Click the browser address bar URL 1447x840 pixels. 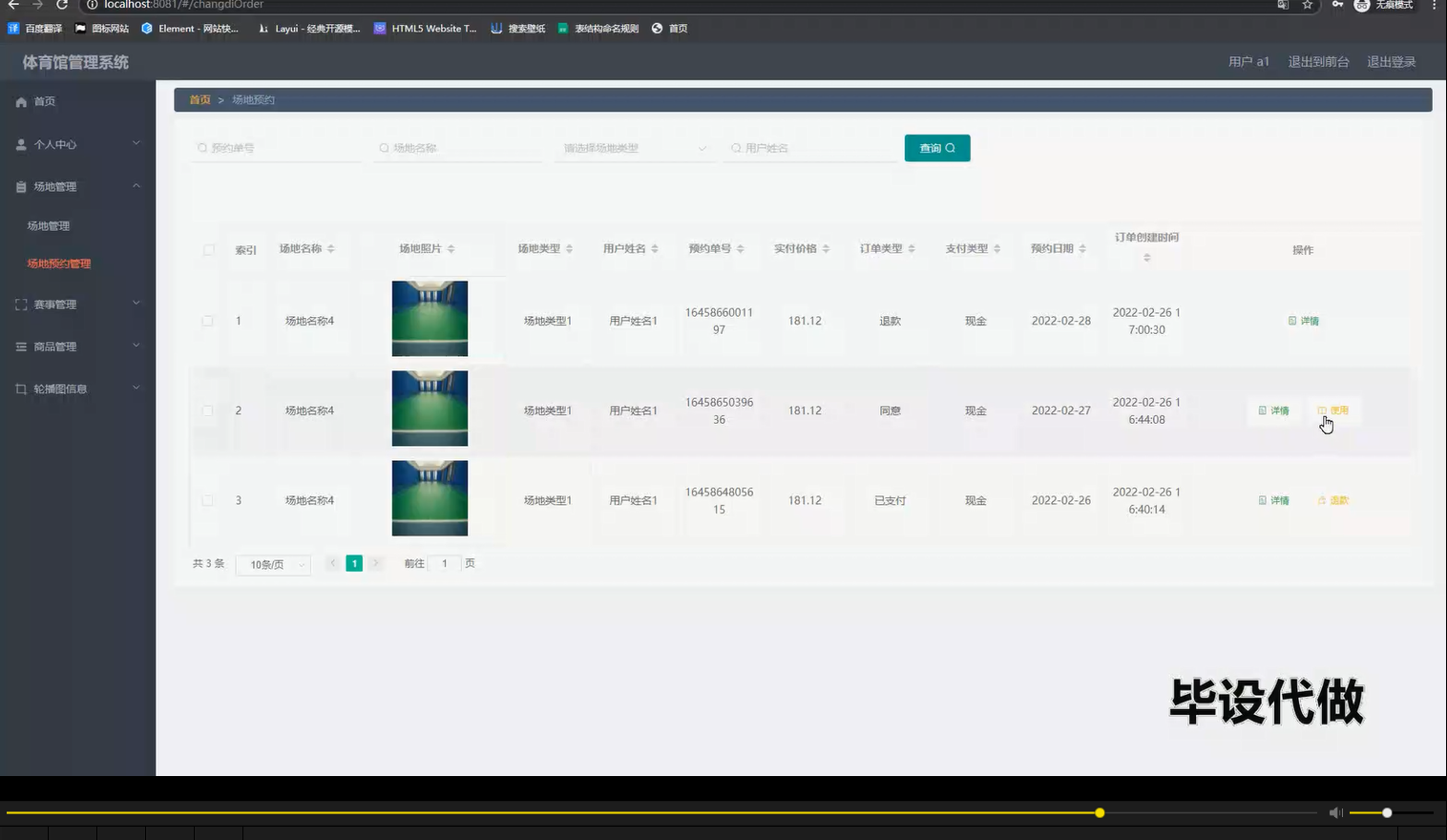(183, 5)
